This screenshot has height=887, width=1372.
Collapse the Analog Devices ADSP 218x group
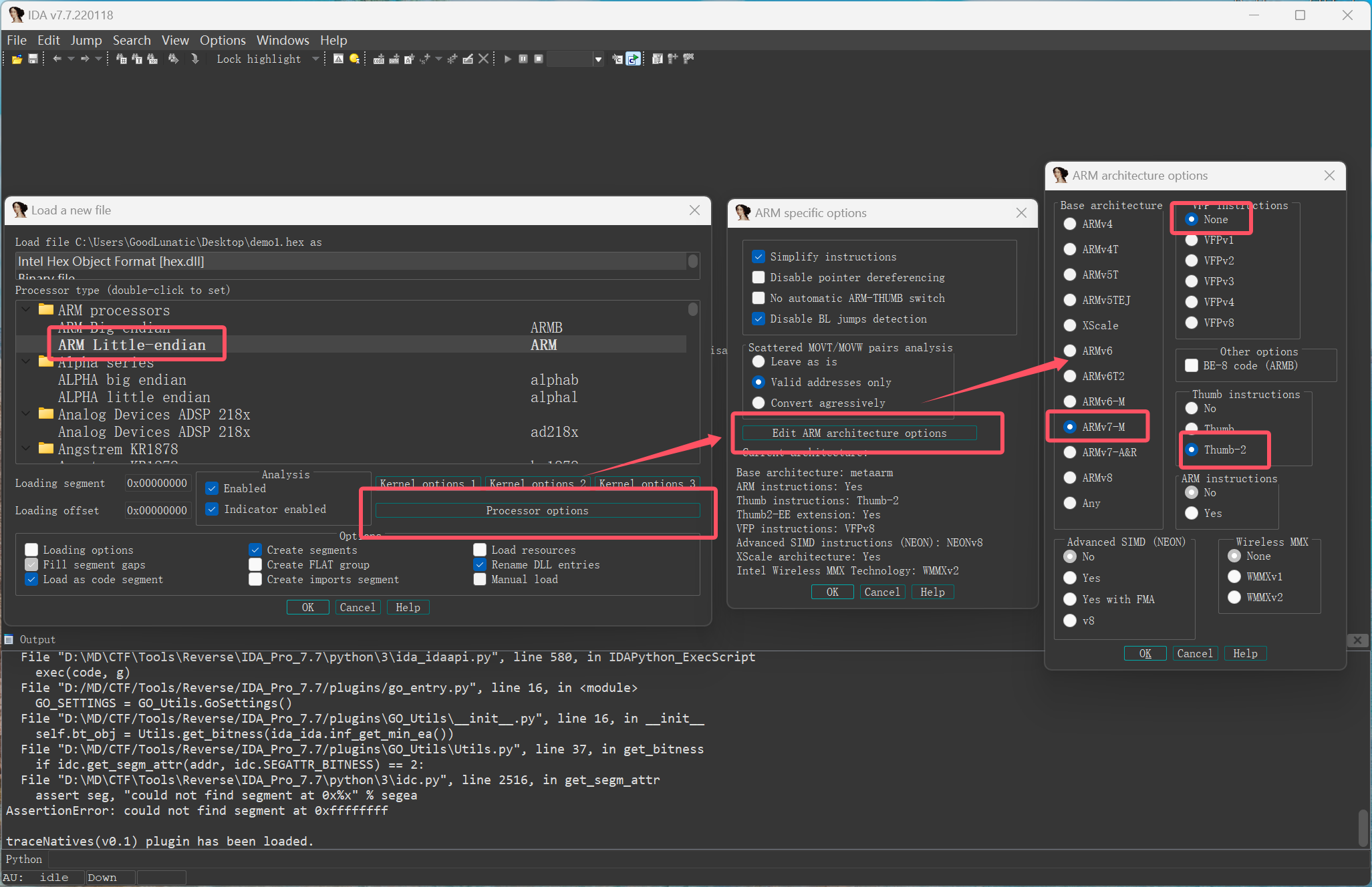[x=25, y=413]
